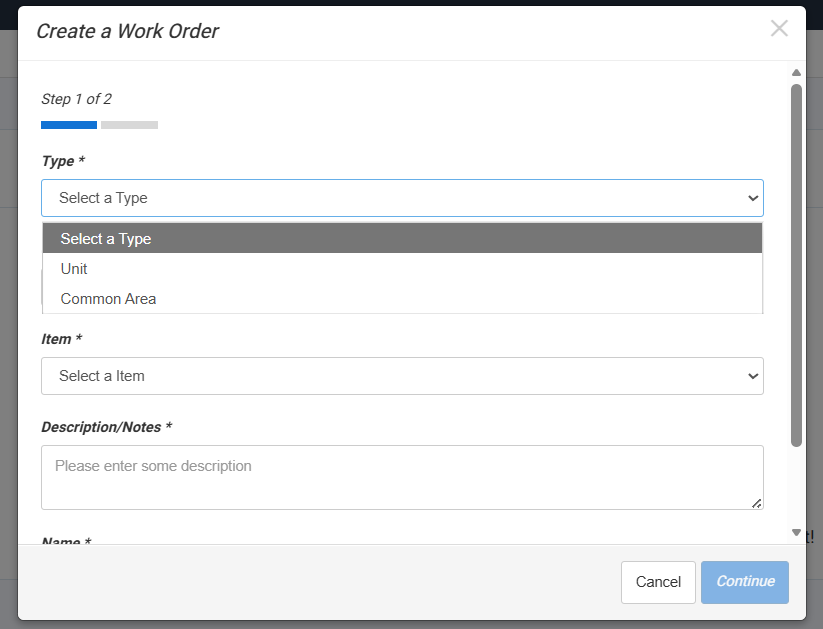The width and height of the screenshot is (823, 629).
Task: Choose the 'Select a Type' placeholder option
Action: tap(402, 238)
